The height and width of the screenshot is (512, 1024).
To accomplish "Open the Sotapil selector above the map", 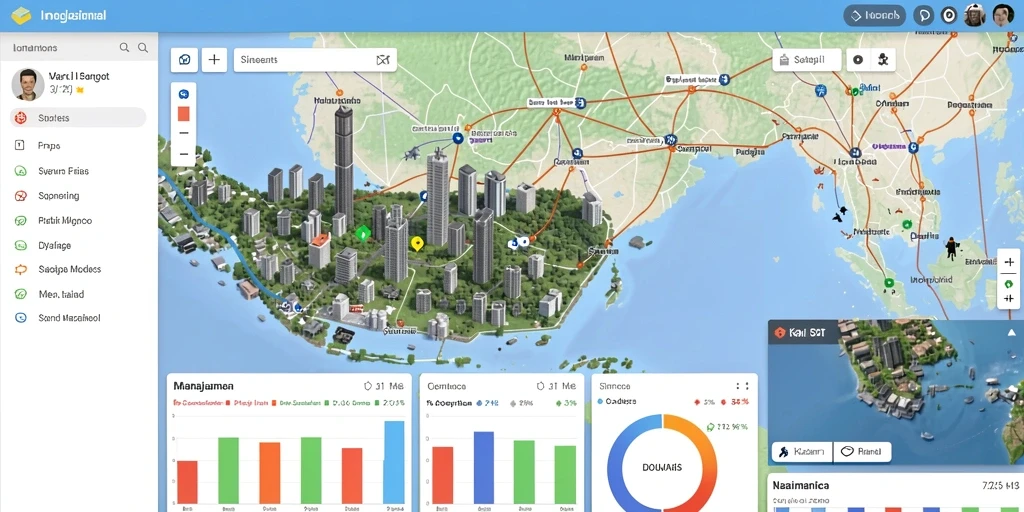I will pyautogui.click(x=807, y=59).
